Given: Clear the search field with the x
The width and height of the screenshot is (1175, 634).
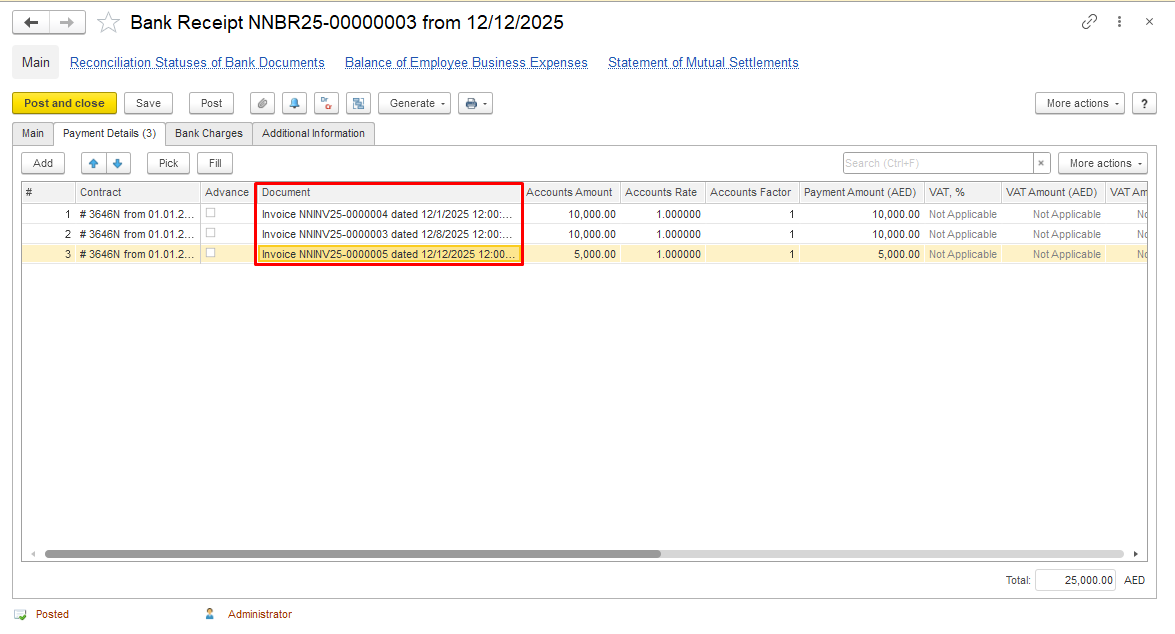Looking at the screenshot, I should (1041, 163).
